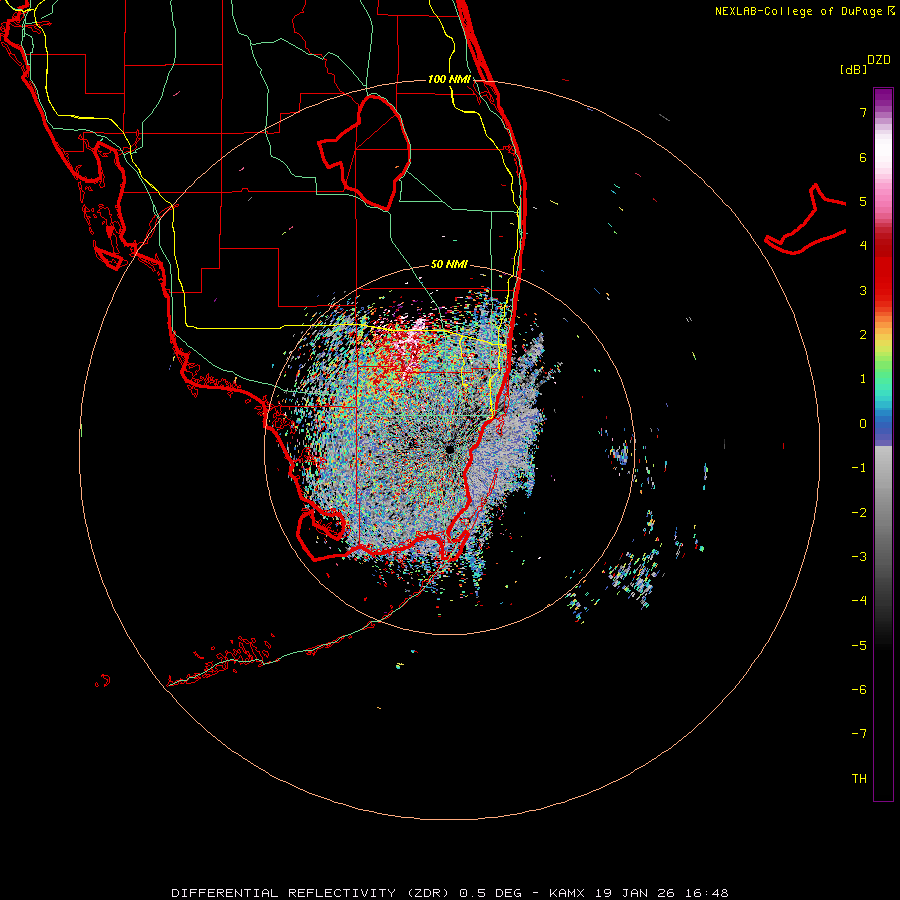This screenshot has height=900, width=900.
Task: Click the -2 value on the color scale
Action: coord(859,513)
